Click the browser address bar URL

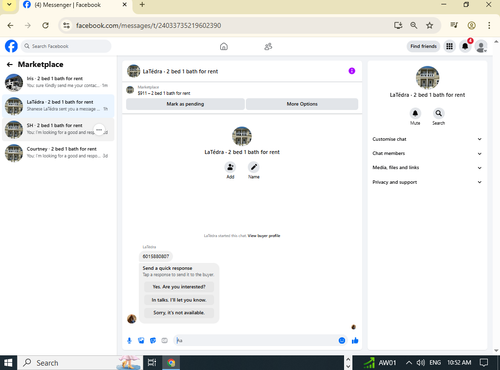148,25
